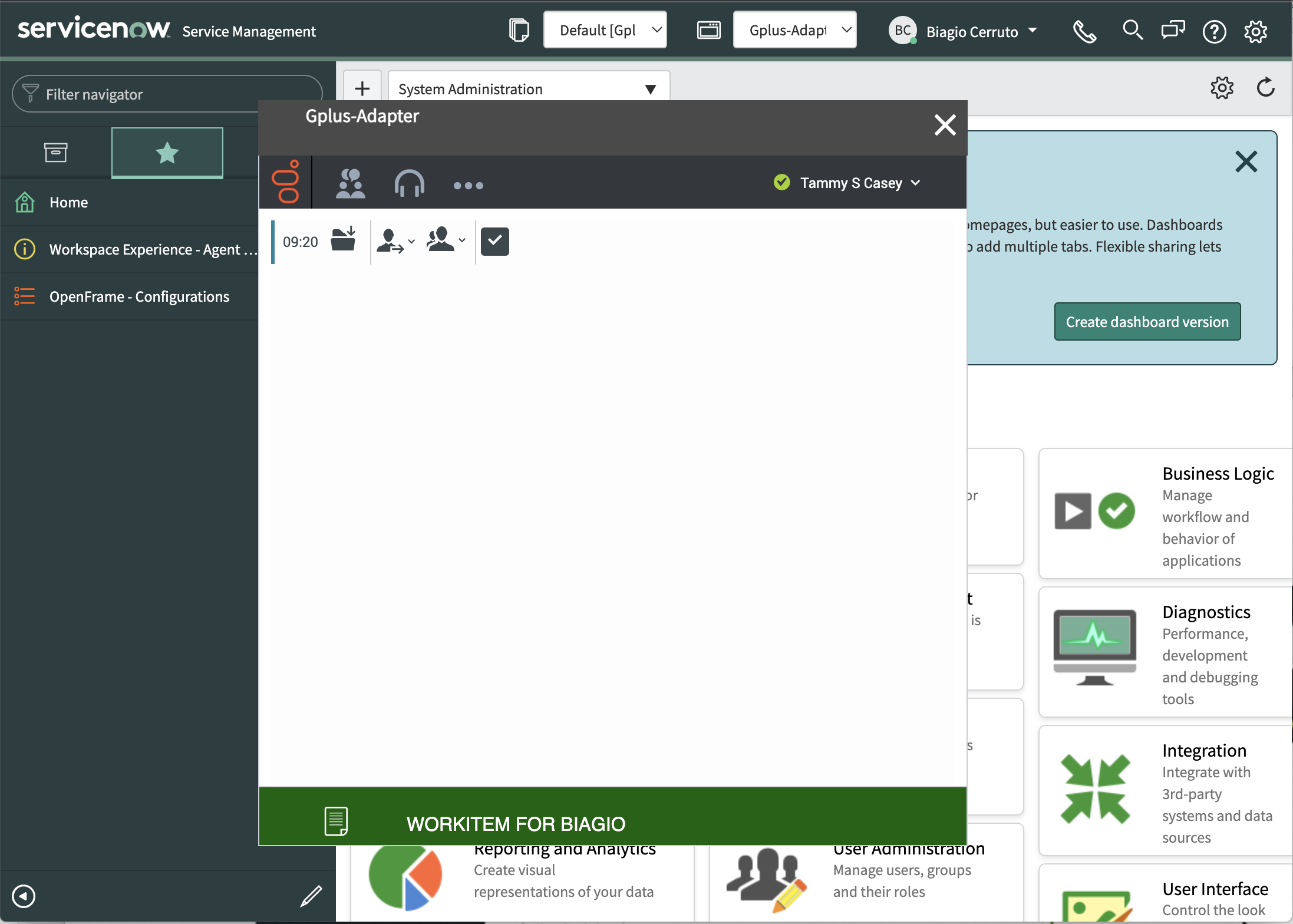This screenshot has height=924, width=1293.
Task: Open the three-dots more menu in adapter
Action: [469, 186]
